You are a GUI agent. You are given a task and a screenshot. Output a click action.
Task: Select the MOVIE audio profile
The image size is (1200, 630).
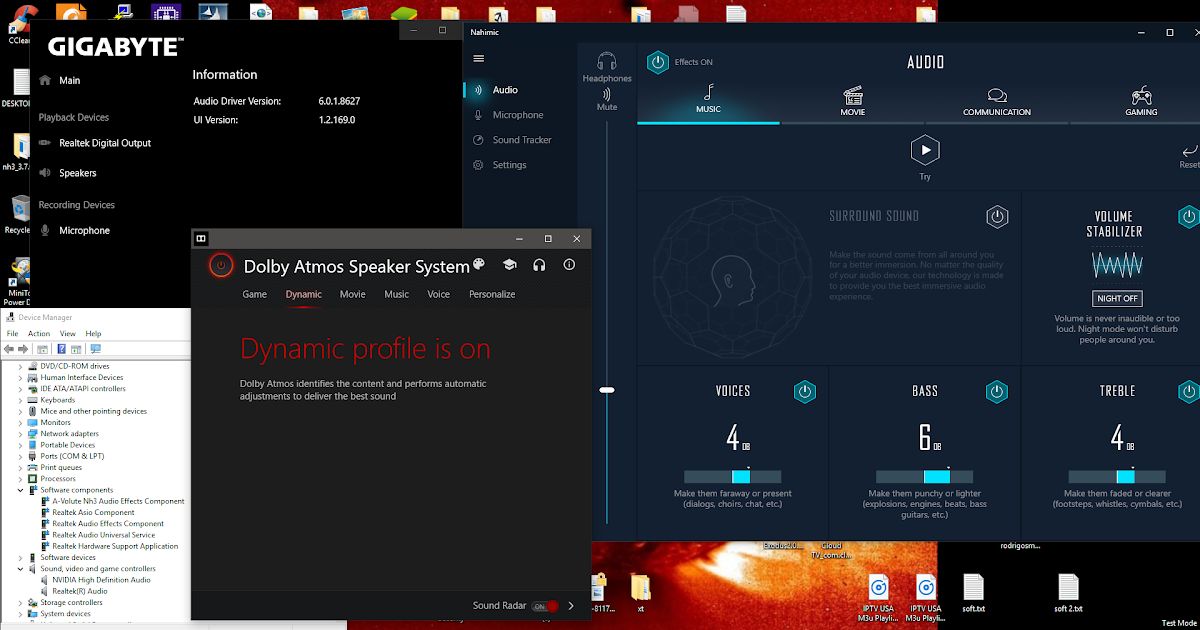[853, 100]
